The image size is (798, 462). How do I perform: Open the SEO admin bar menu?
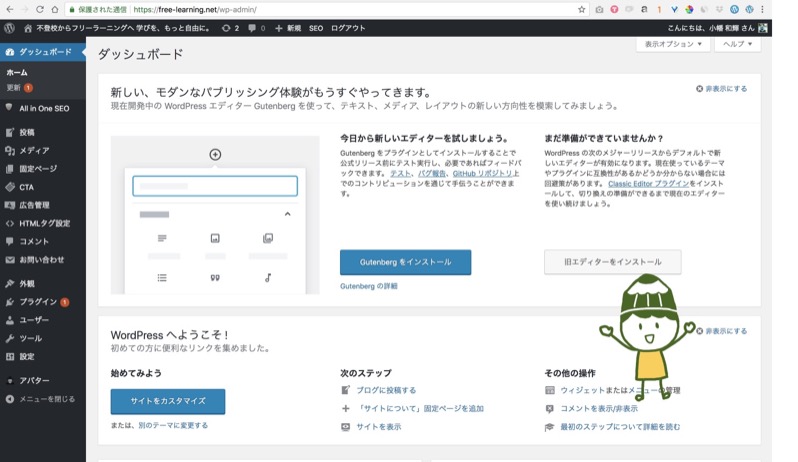click(316, 28)
